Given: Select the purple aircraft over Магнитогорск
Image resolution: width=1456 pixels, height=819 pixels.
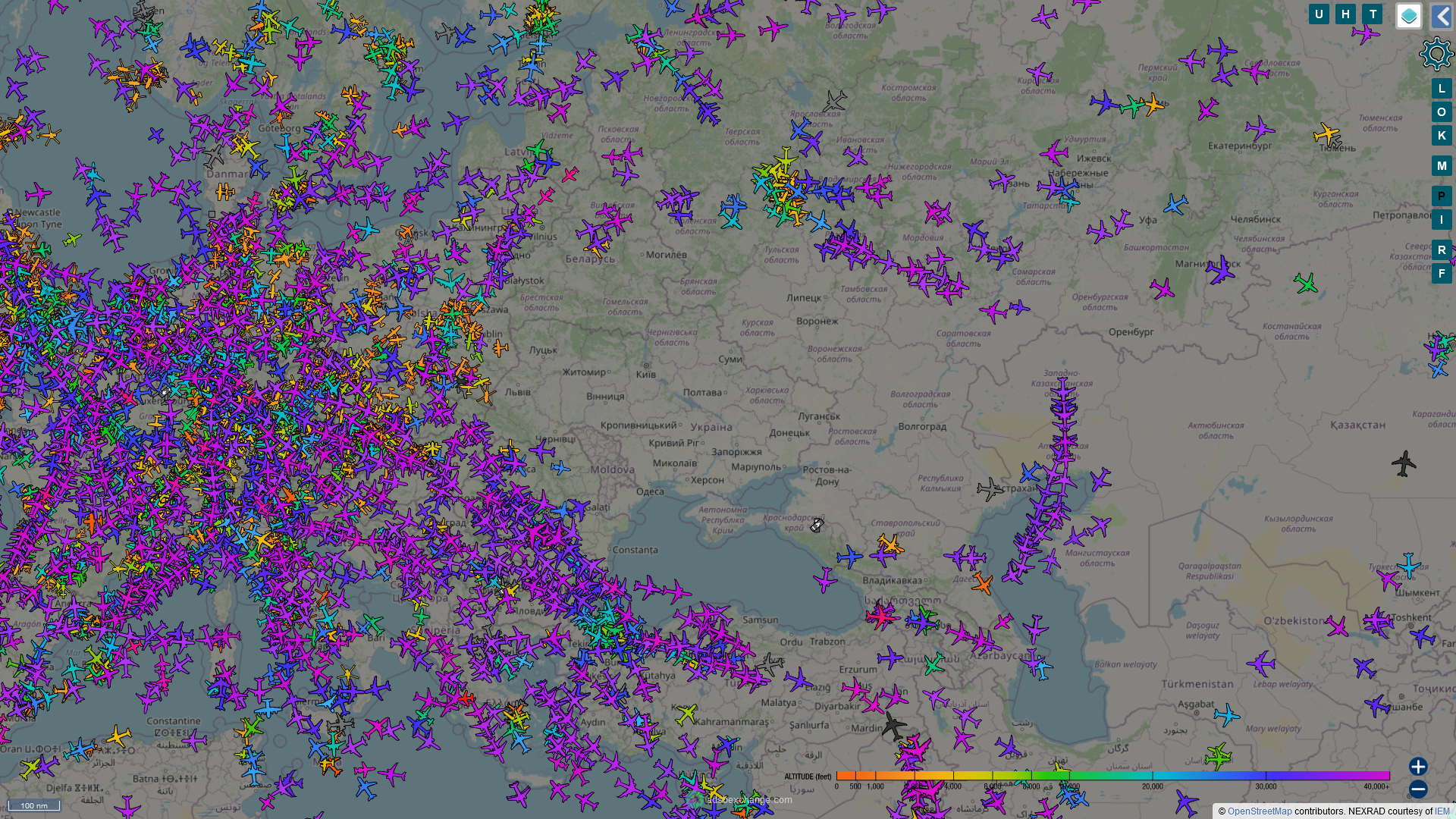Looking at the screenshot, I should (x=1219, y=271).
